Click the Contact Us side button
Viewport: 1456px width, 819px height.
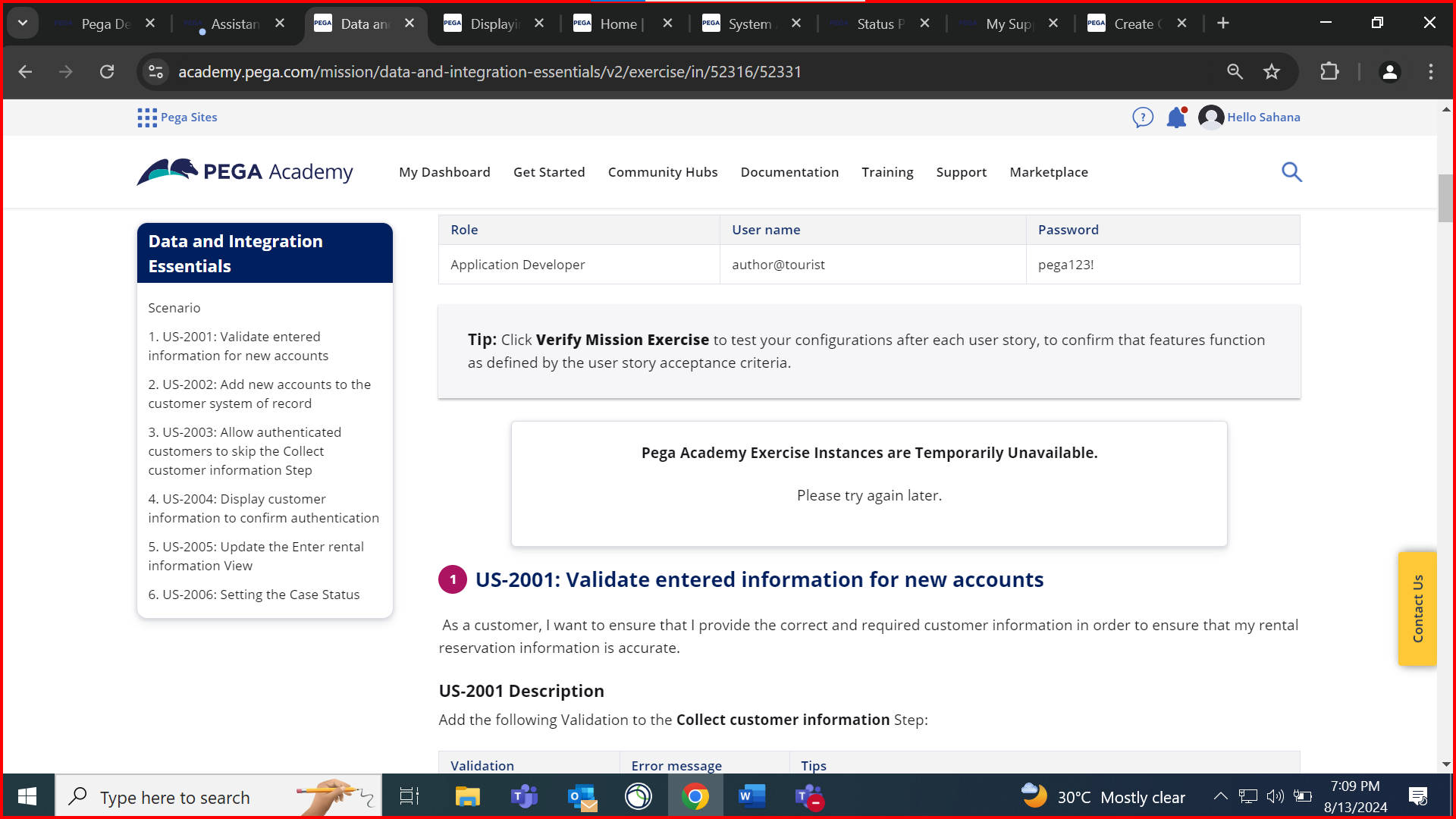pos(1417,608)
